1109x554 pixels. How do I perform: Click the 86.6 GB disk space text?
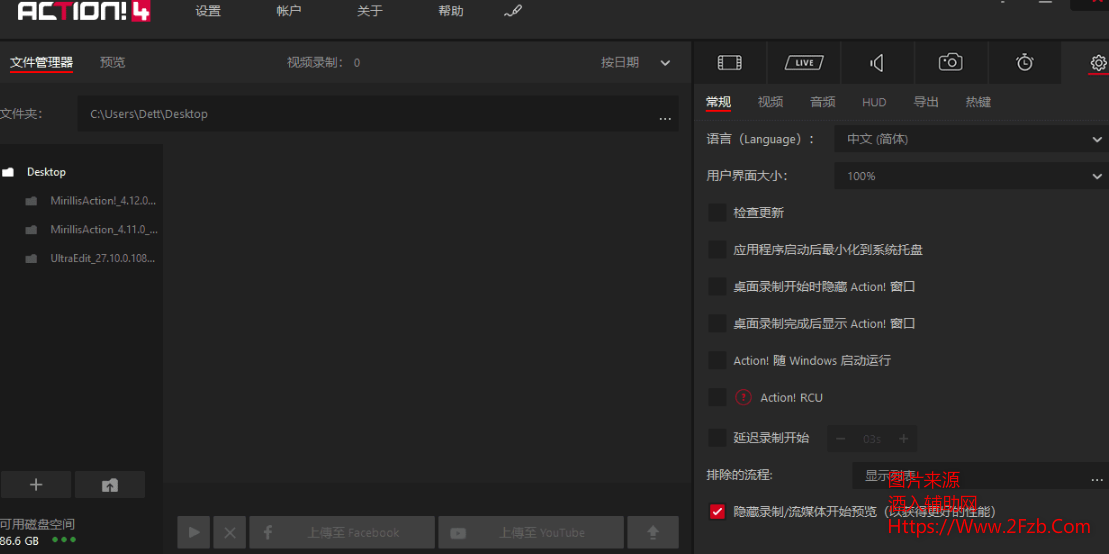(20, 541)
